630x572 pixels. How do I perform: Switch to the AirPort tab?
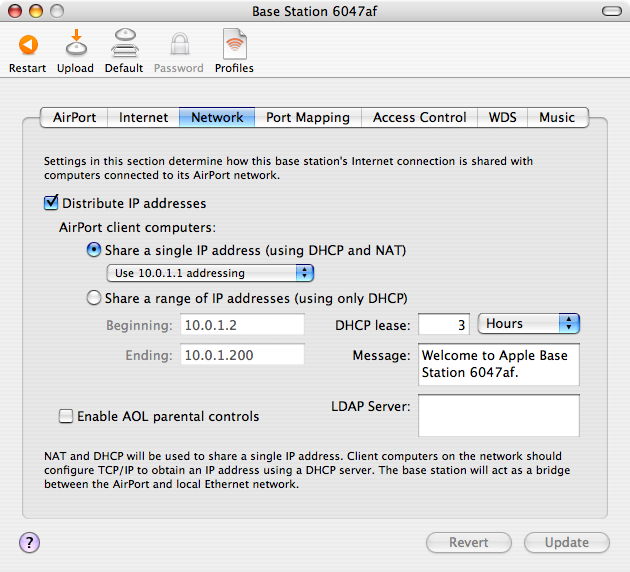(x=74, y=117)
